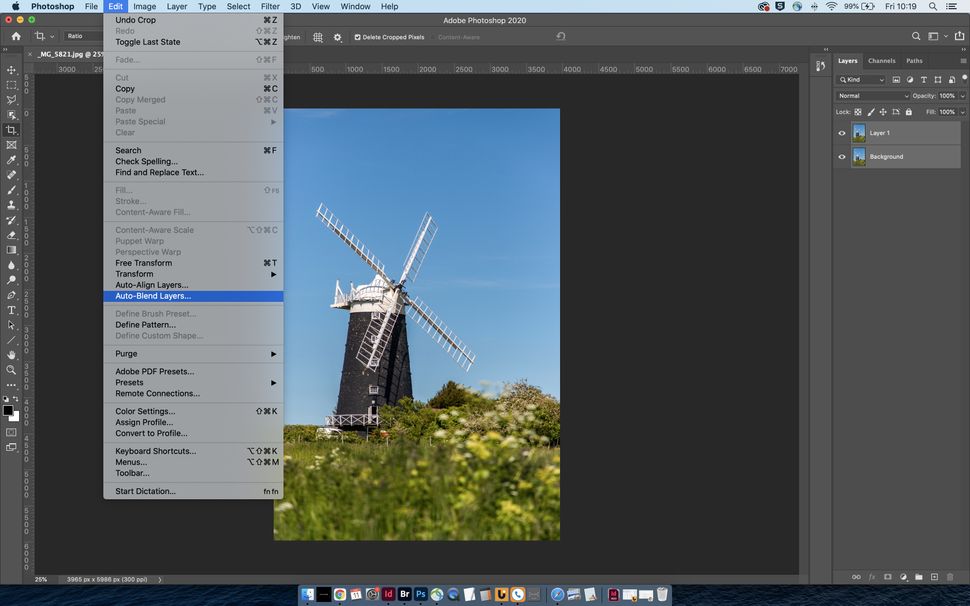Select the Eyedropper tool
Screen dimensions: 970x606
(x=11, y=159)
